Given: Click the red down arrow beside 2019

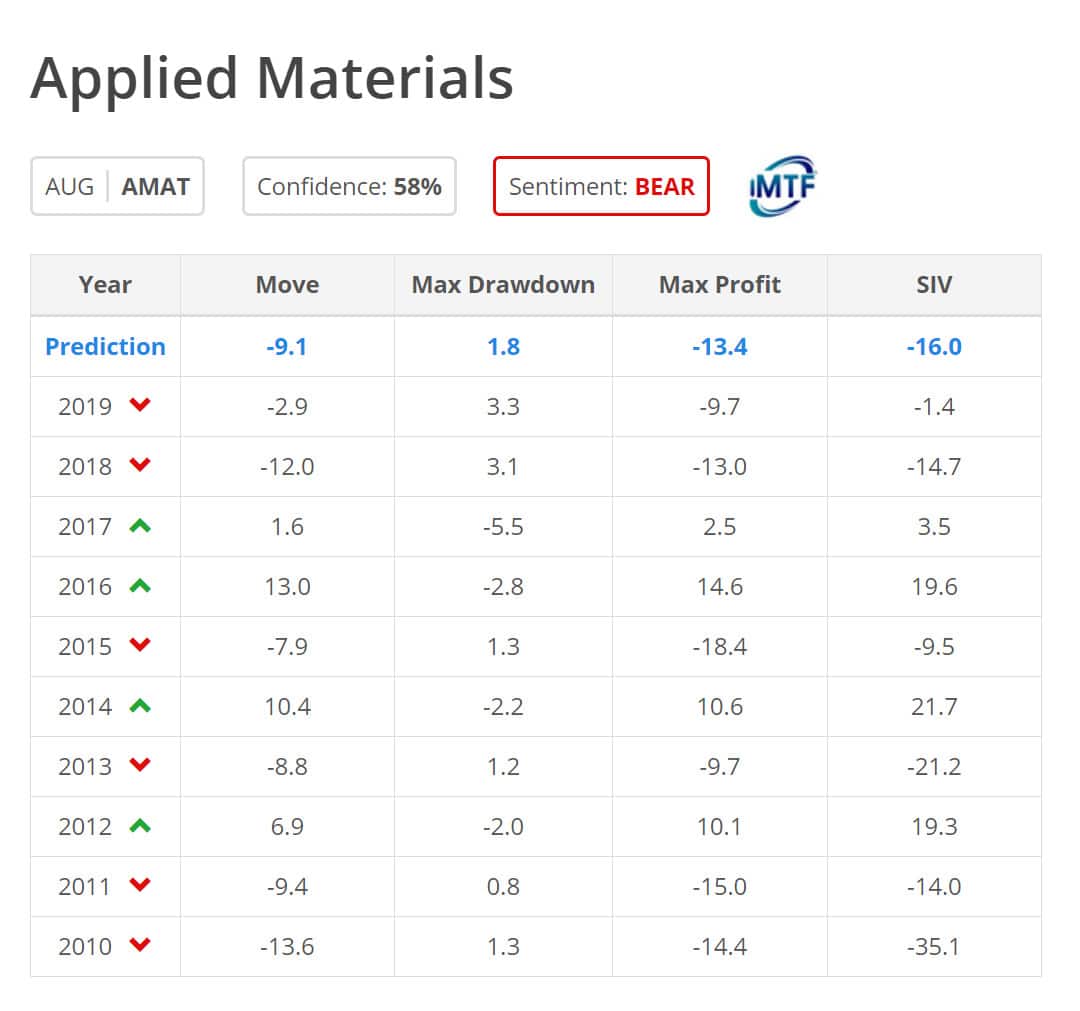Looking at the screenshot, I should pyautogui.click(x=140, y=405).
